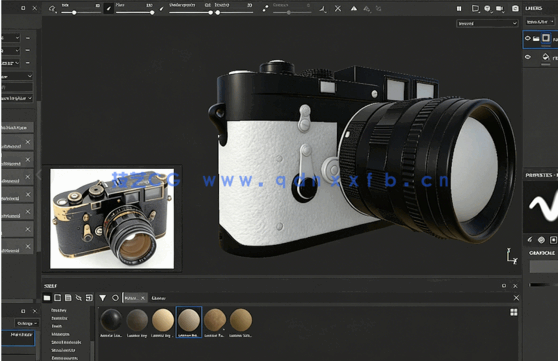Select the first category in the Shelf list

[x=59, y=310]
